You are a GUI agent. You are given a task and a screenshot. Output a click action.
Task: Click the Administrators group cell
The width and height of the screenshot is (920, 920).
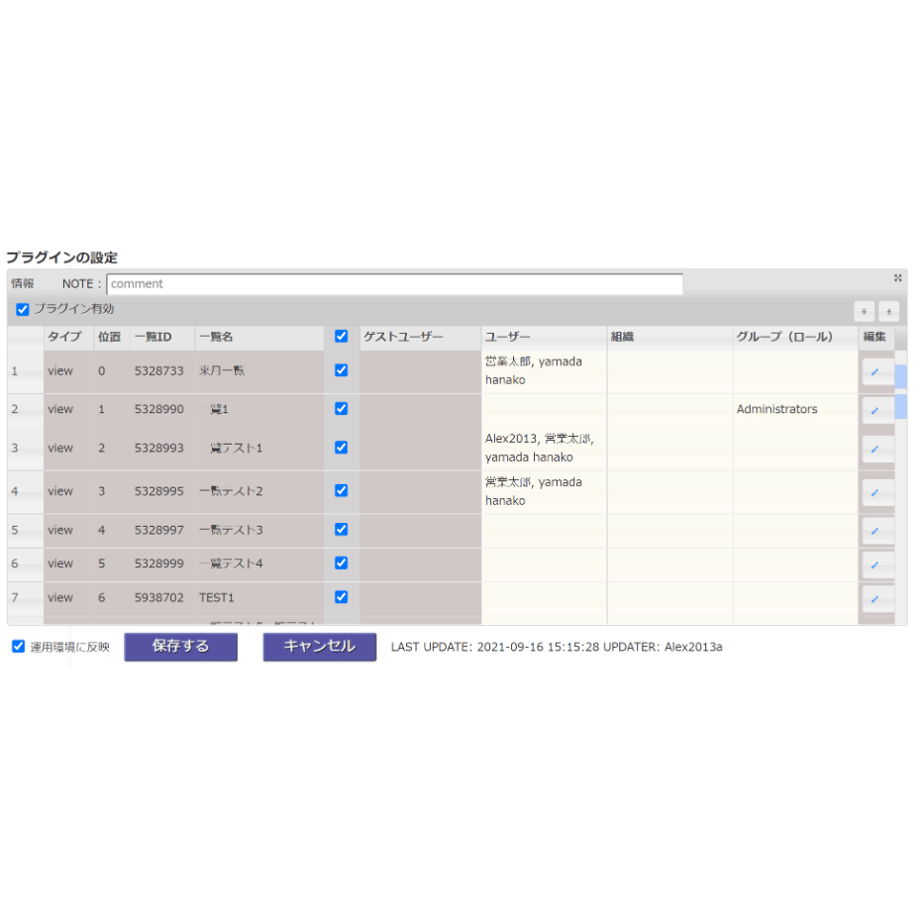click(796, 409)
